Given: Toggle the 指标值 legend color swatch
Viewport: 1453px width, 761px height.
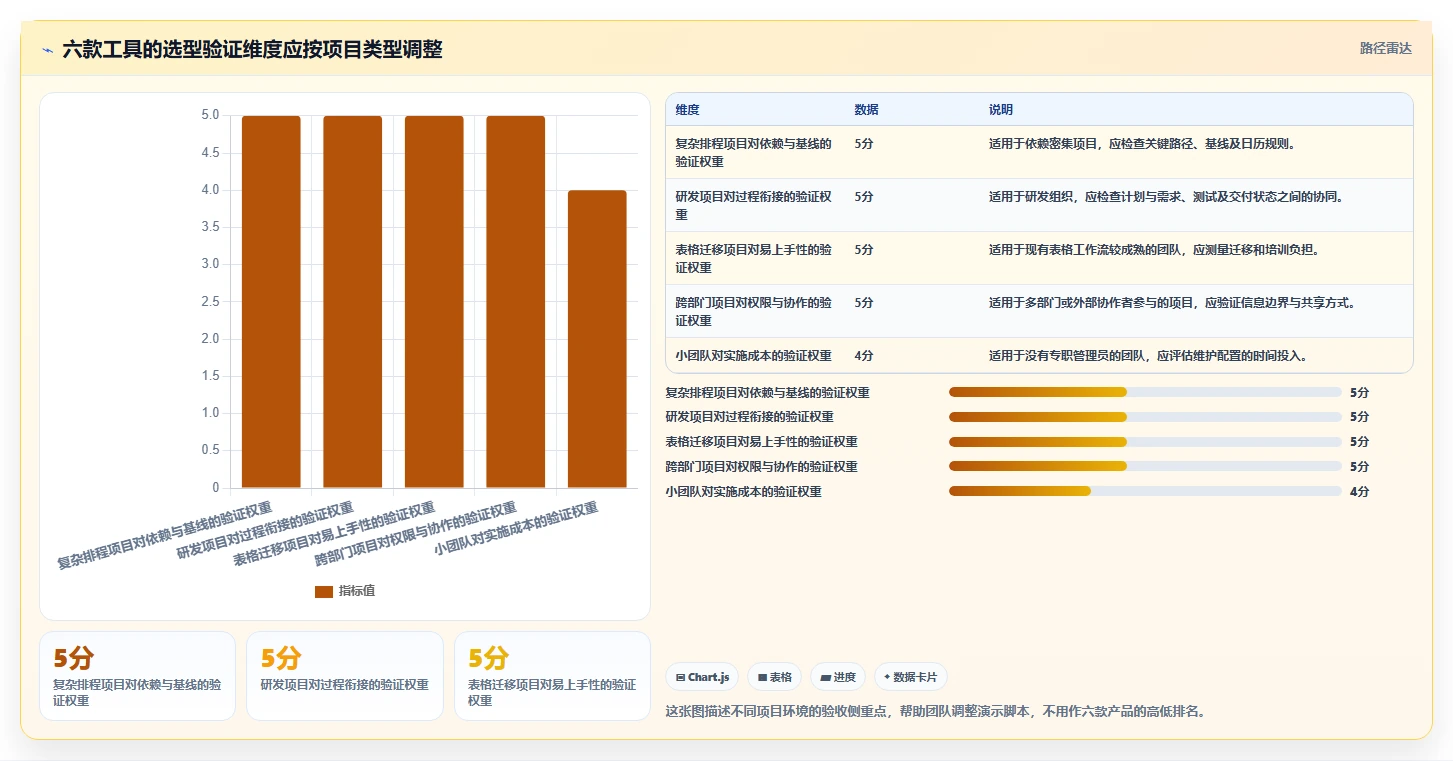Looking at the screenshot, I should pos(323,591).
